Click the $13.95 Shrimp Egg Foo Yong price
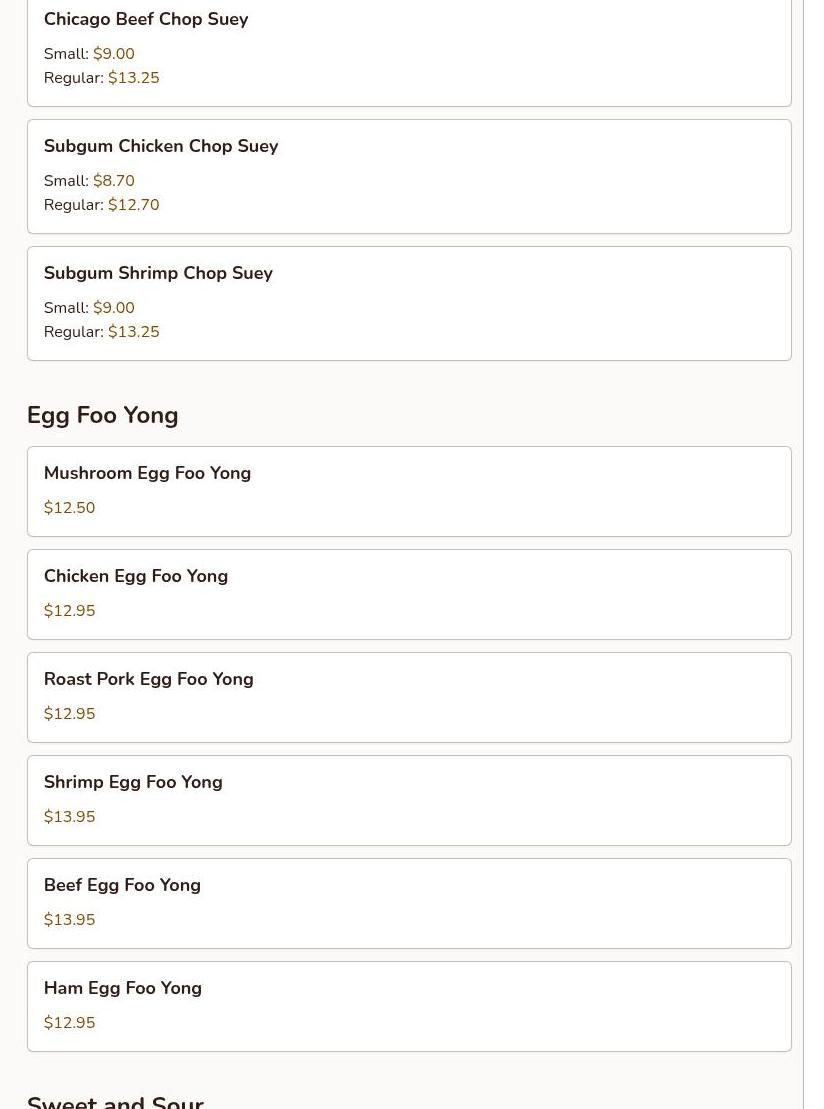Screen dimensions: 824x1109 pos(69,817)
